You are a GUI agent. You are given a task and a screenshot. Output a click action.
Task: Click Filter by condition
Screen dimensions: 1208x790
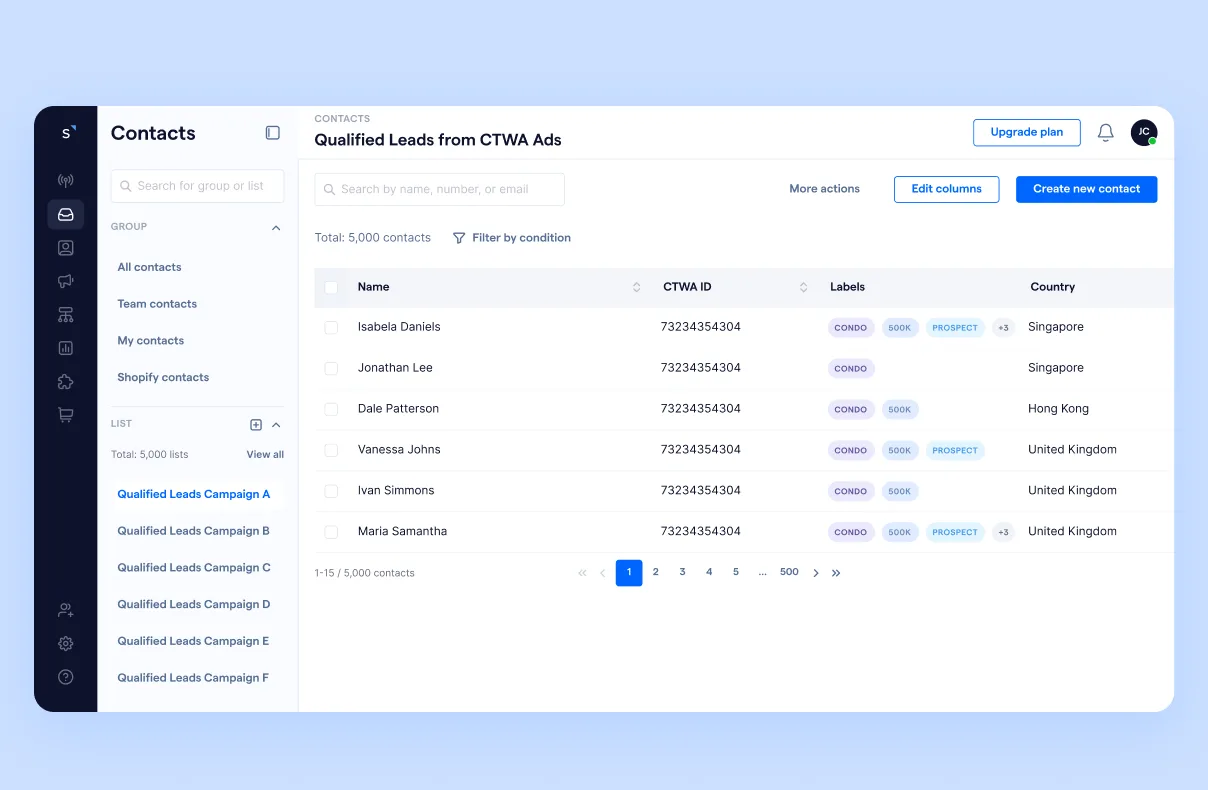click(512, 238)
